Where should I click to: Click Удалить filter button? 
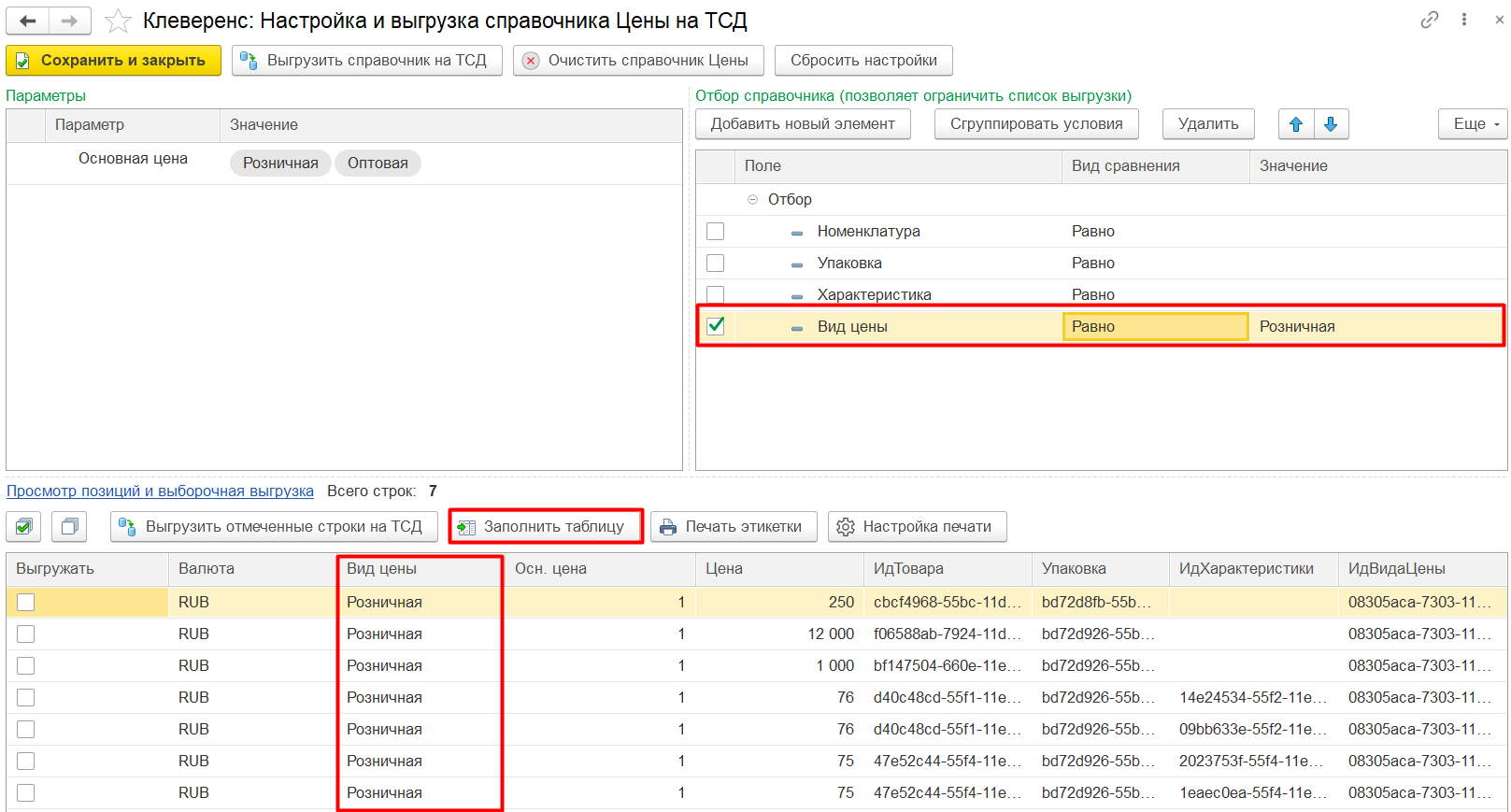[x=1208, y=124]
